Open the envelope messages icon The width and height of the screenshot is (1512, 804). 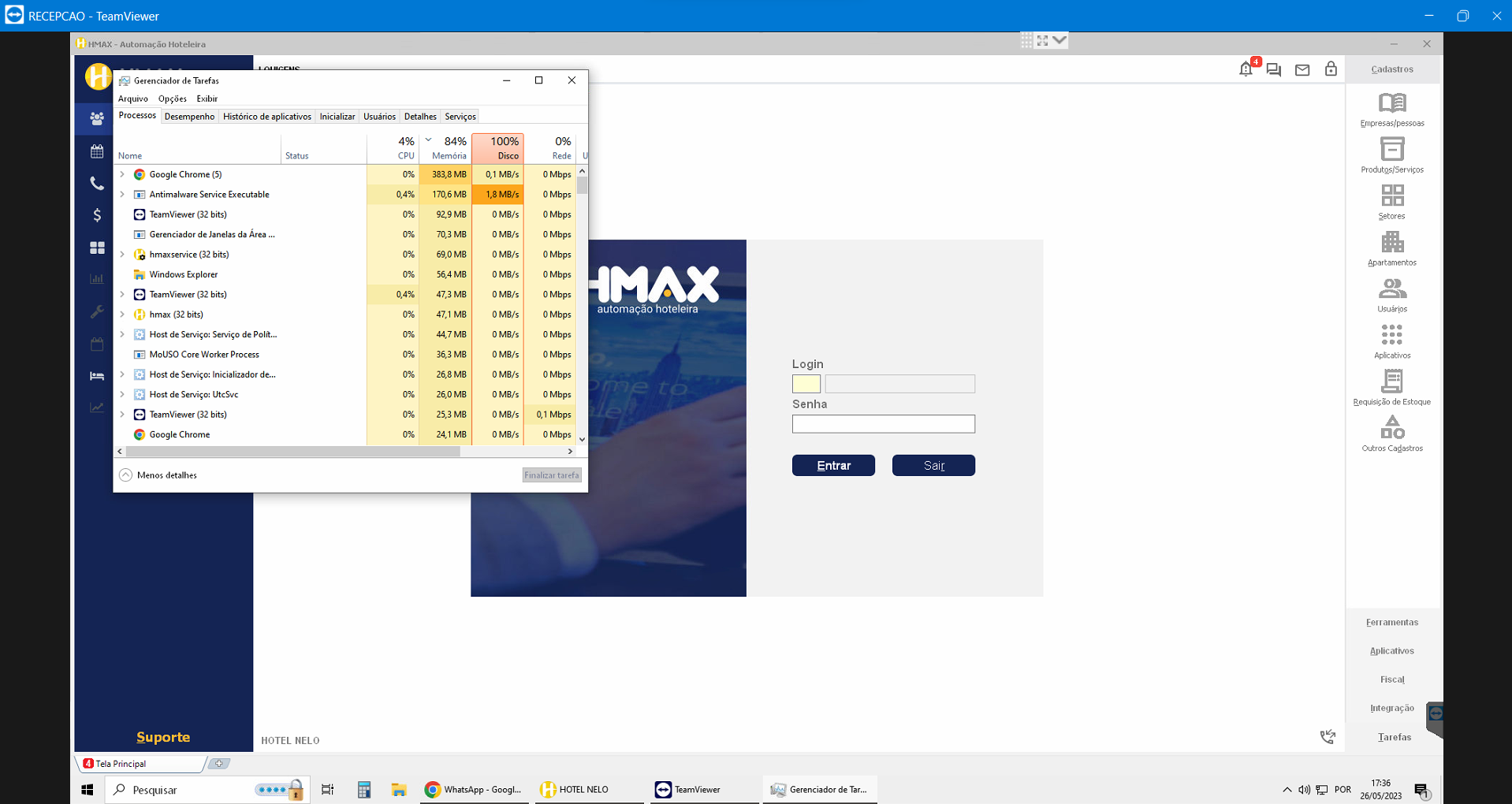(x=1302, y=70)
